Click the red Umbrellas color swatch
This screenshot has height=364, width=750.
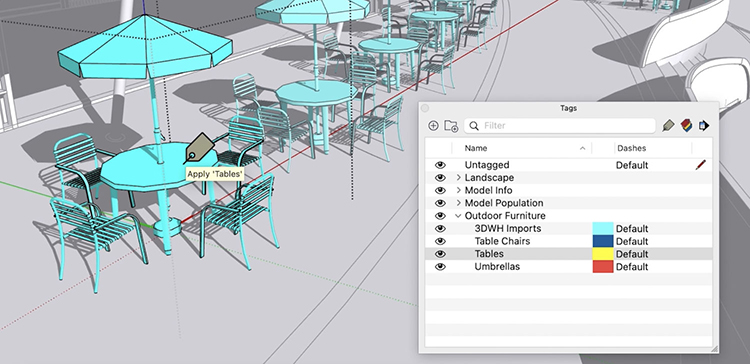point(603,266)
